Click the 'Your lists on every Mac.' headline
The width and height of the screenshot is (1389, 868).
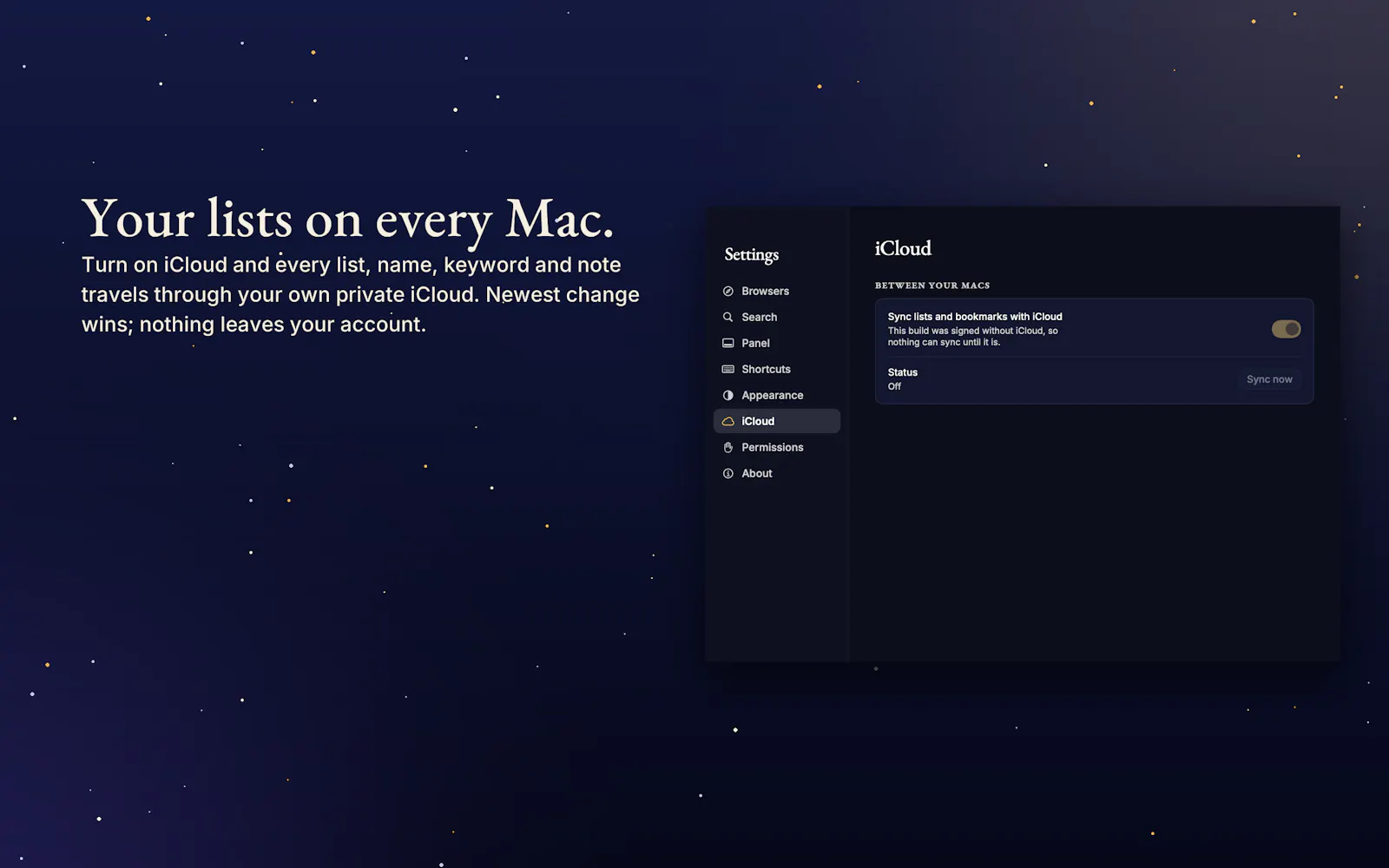[347, 219]
